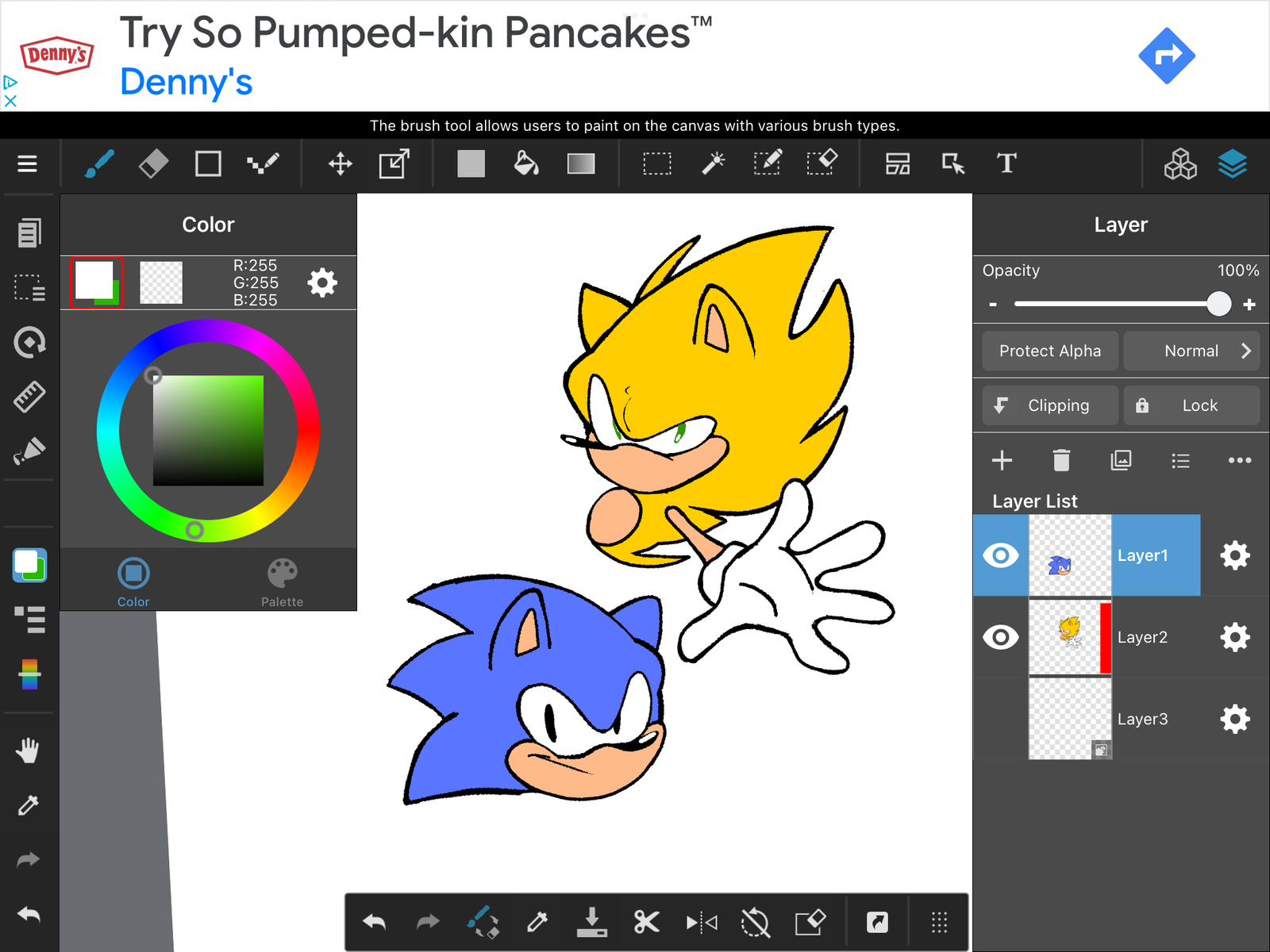Open layer more options ellipsis
Image resolution: width=1270 pixels, height=952 pixels.
pyautogui.click(x=1240, y=460)
